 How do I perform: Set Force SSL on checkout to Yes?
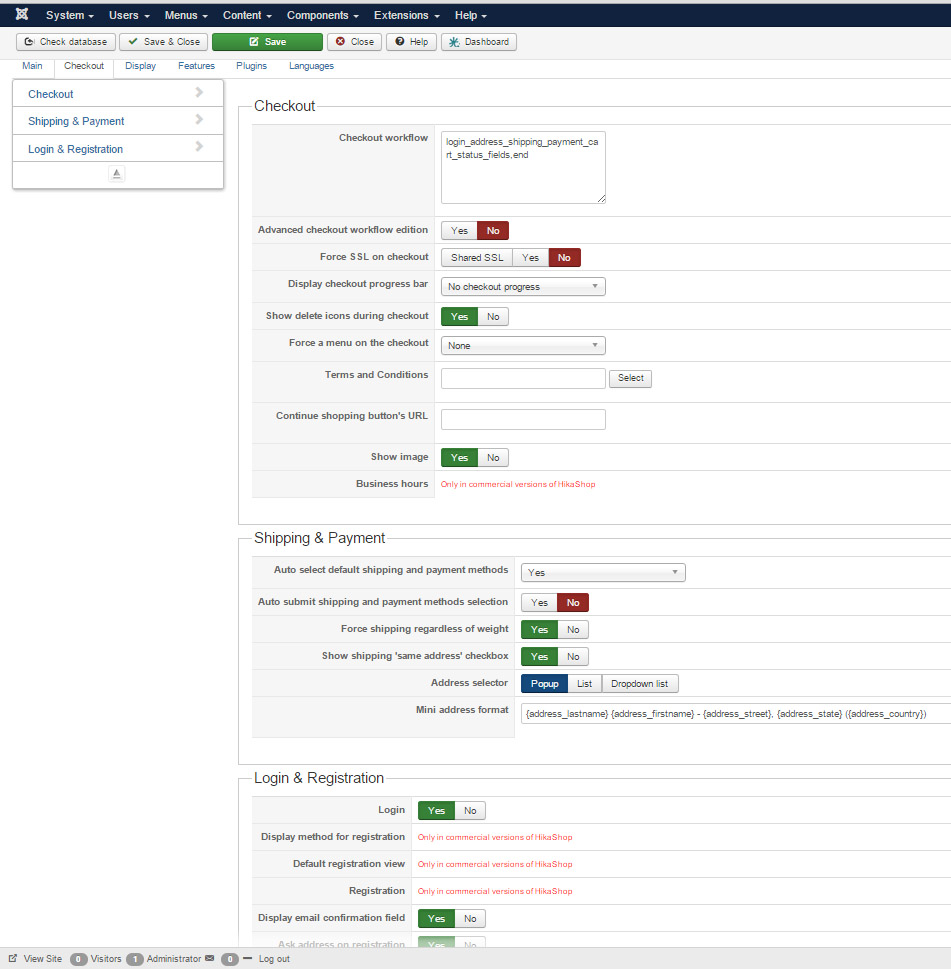[530, 258]
